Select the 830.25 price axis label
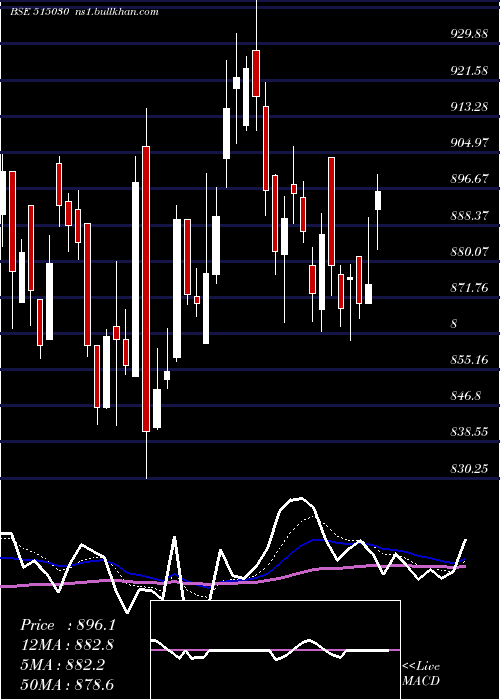 click(x=469, y=468)
